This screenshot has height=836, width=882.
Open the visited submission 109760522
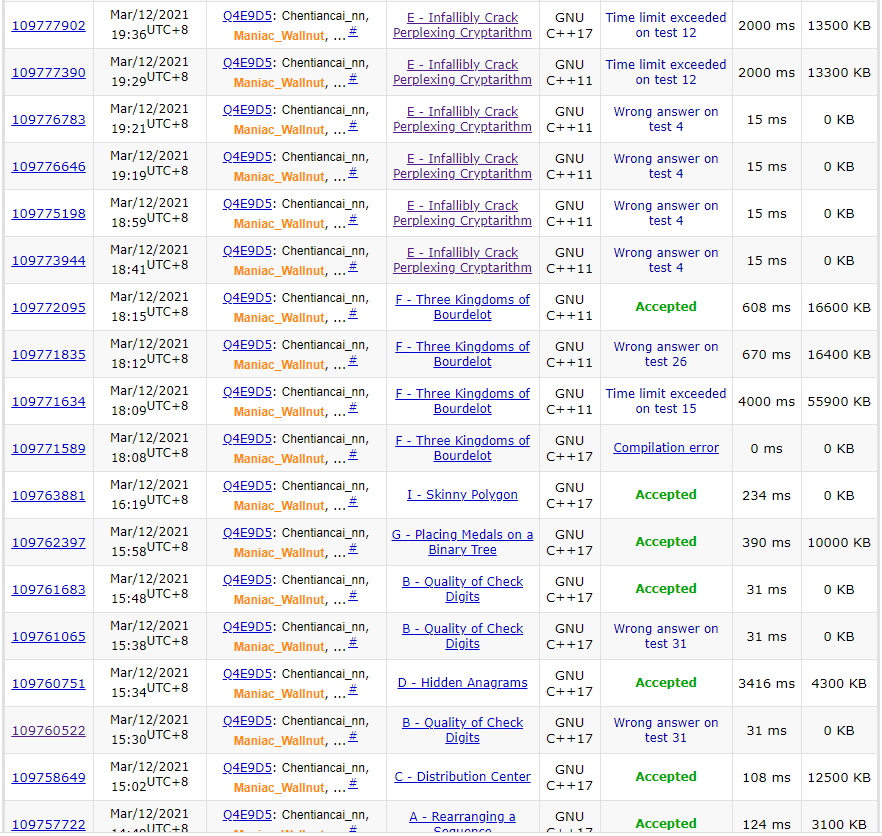pos(48,730)
